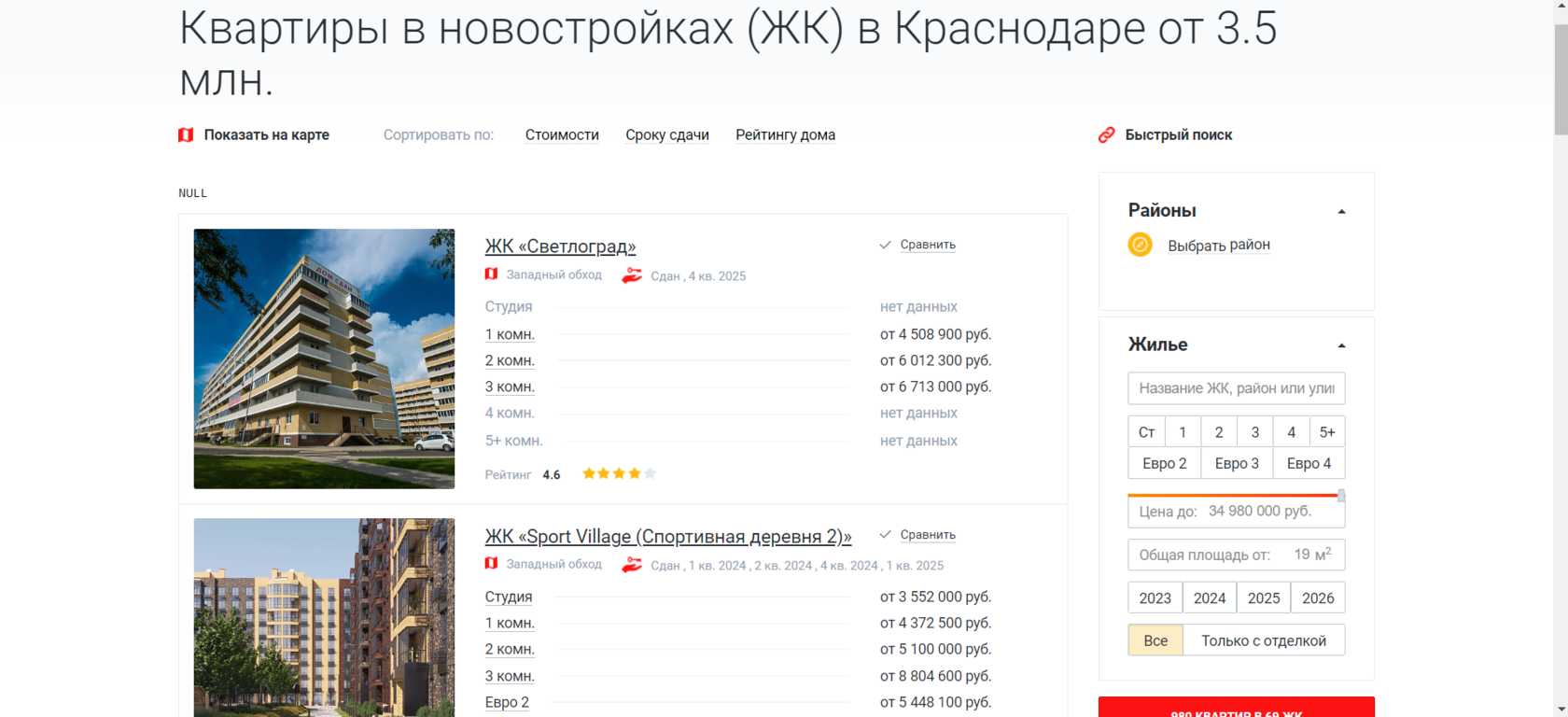The image size is (1568, 717).
Task: Open the Светлоград building photo
Action: [324, 358]
